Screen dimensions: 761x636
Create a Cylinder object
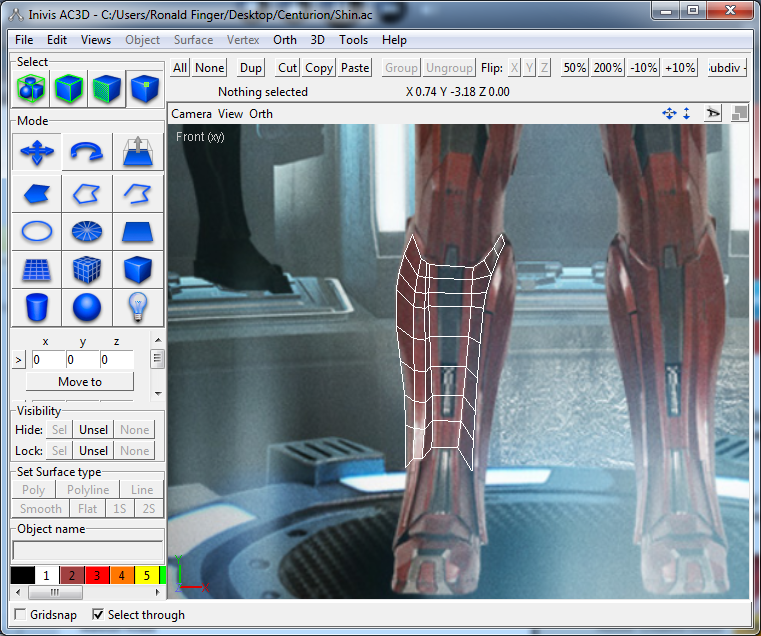[x=37, y=307]
